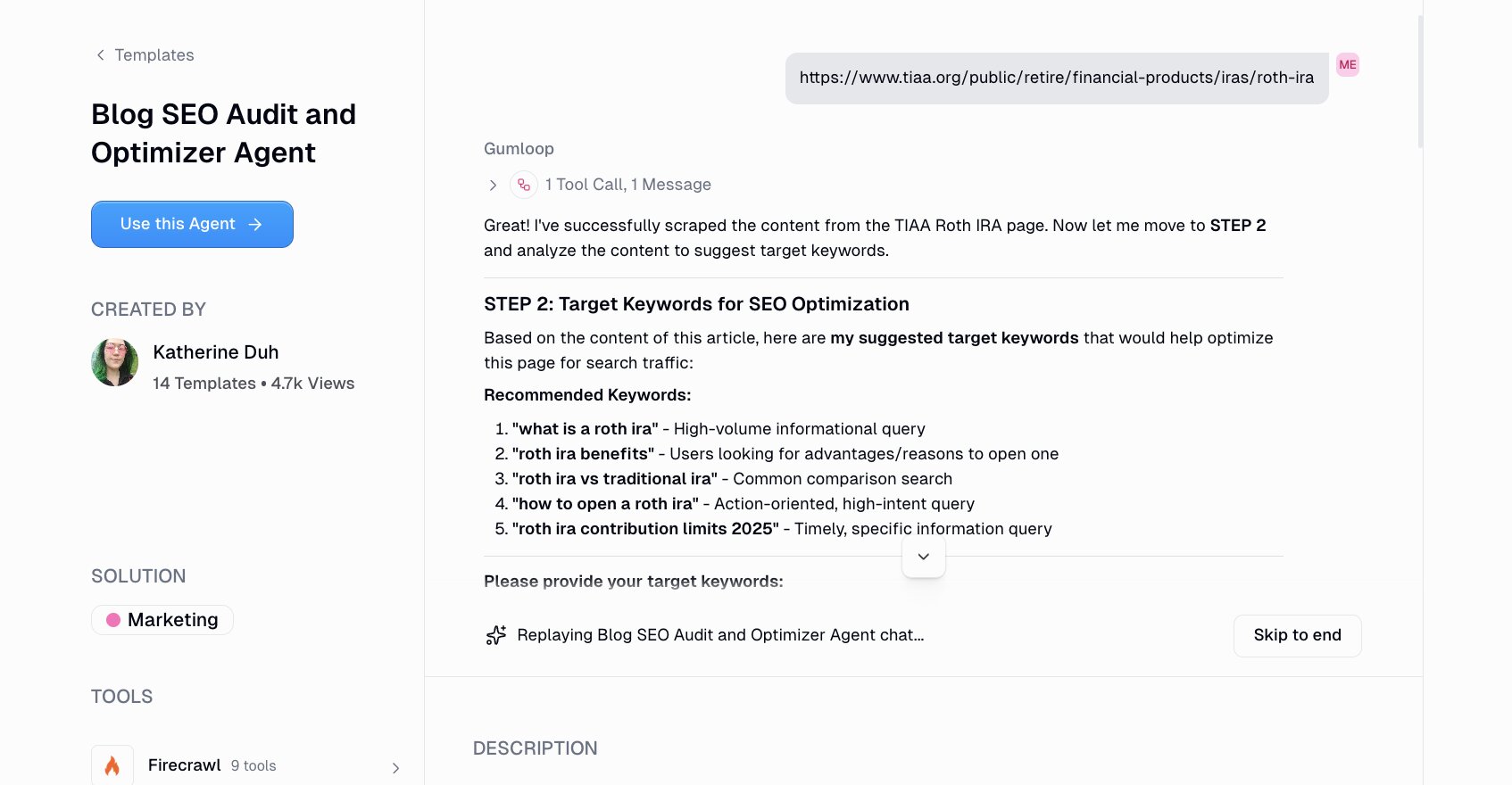Click the ME avatar badge
Image resolution: width=1512 pixels, height=785 pixels.
1348,64
